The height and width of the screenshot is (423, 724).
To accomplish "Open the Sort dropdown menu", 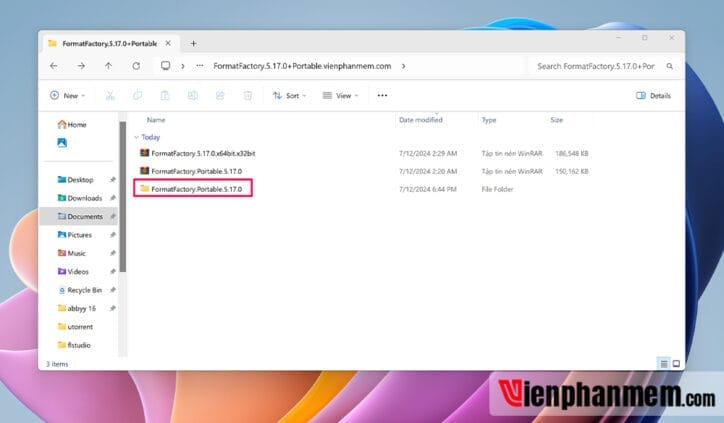I will [x=290, y=96].
